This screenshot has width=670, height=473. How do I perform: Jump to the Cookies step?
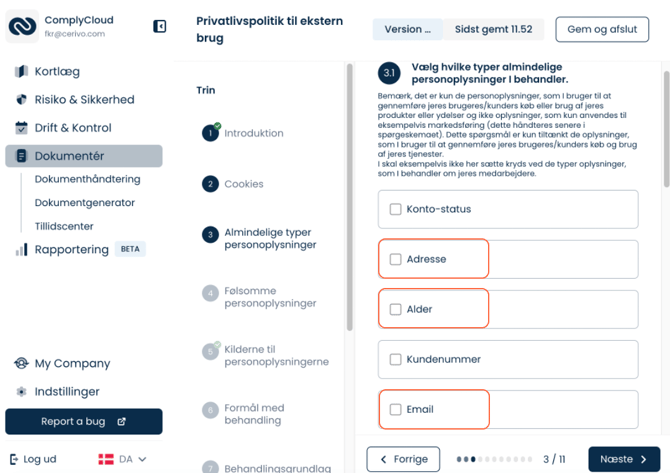[x=243, y=184]
